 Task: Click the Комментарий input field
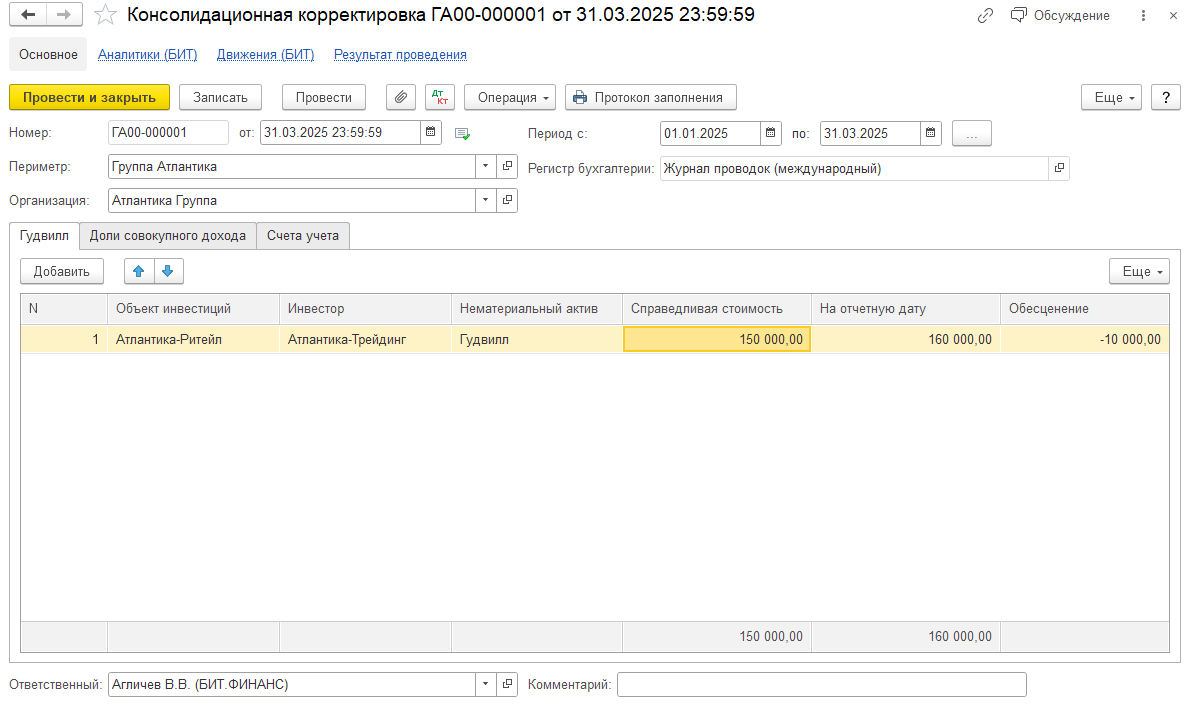click(x=821, y=685)
